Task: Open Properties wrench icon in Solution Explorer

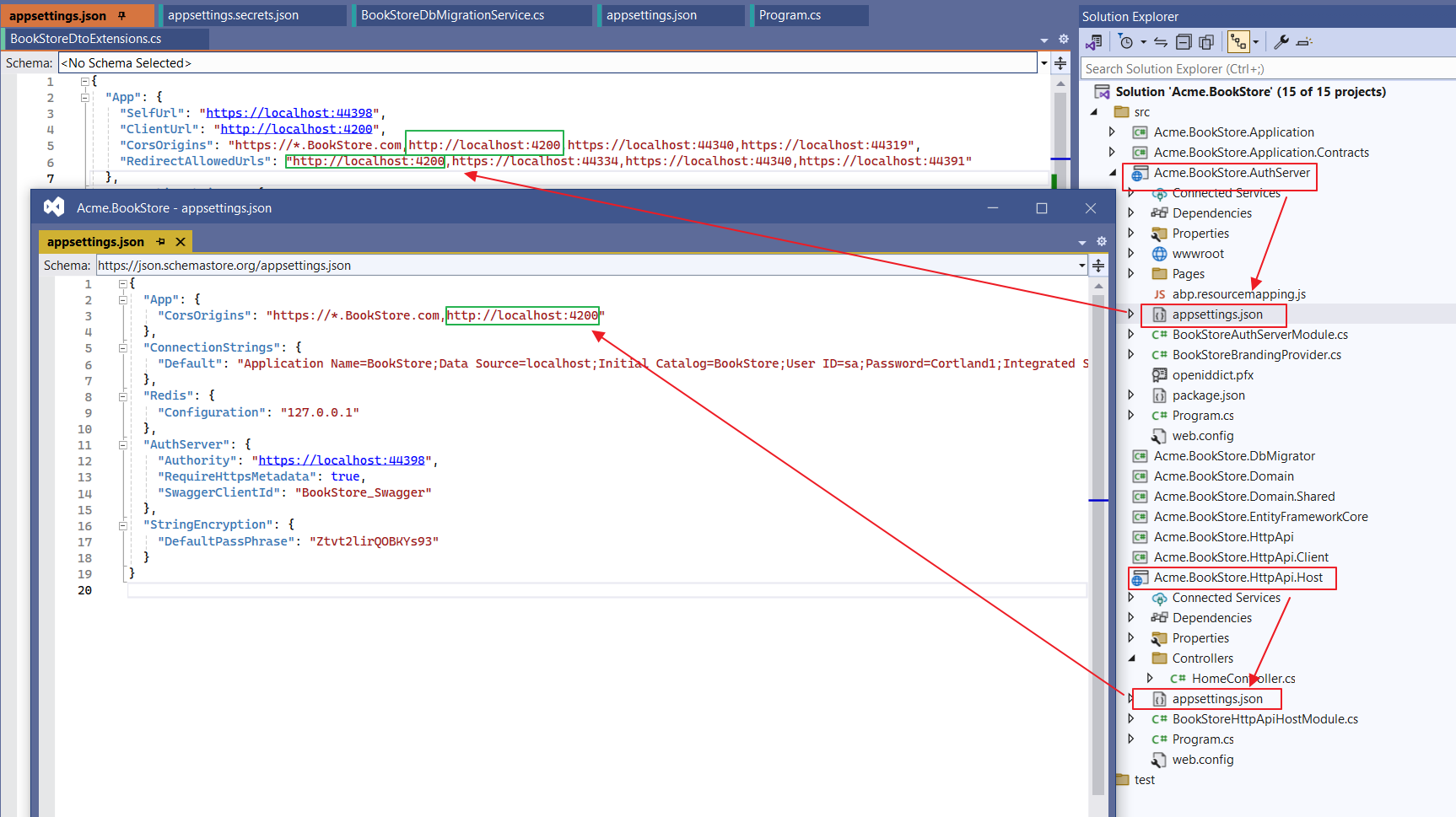Action: [x=1281, y=41]
